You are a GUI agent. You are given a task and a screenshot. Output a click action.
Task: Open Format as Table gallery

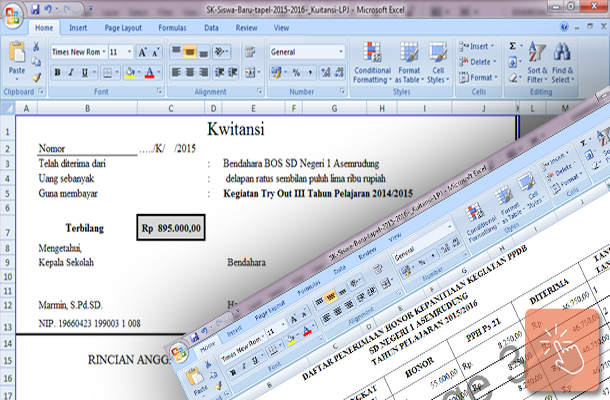coord(409,62)
